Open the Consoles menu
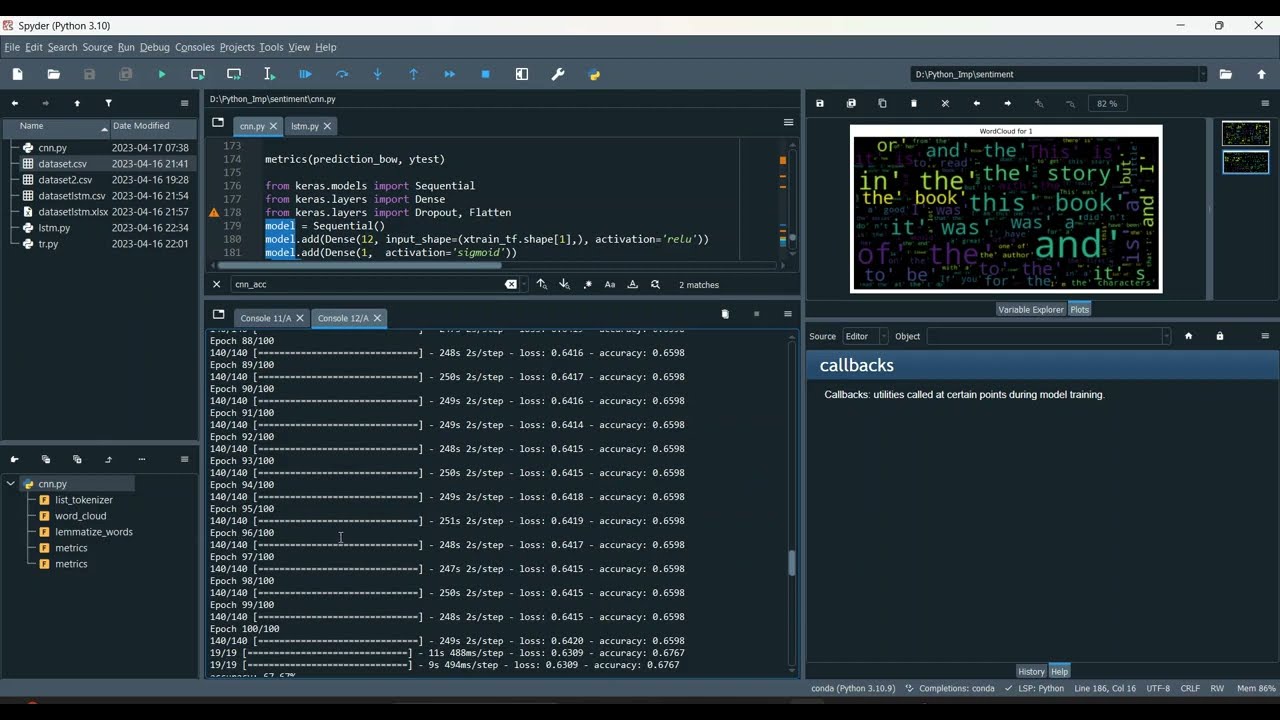Image resolution: width=1280 pixels, height=720 pixels. click(x=194, y=47)
